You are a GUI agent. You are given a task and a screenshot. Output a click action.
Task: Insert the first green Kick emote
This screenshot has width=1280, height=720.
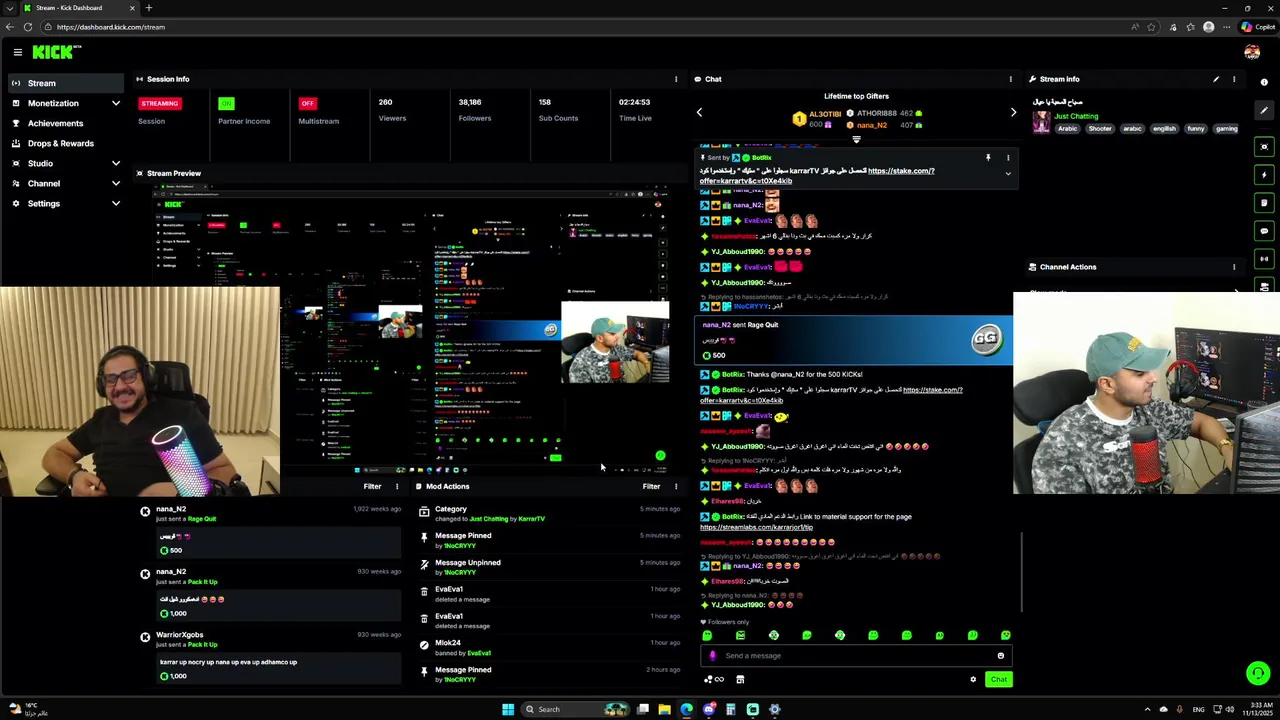click(707, 636)
